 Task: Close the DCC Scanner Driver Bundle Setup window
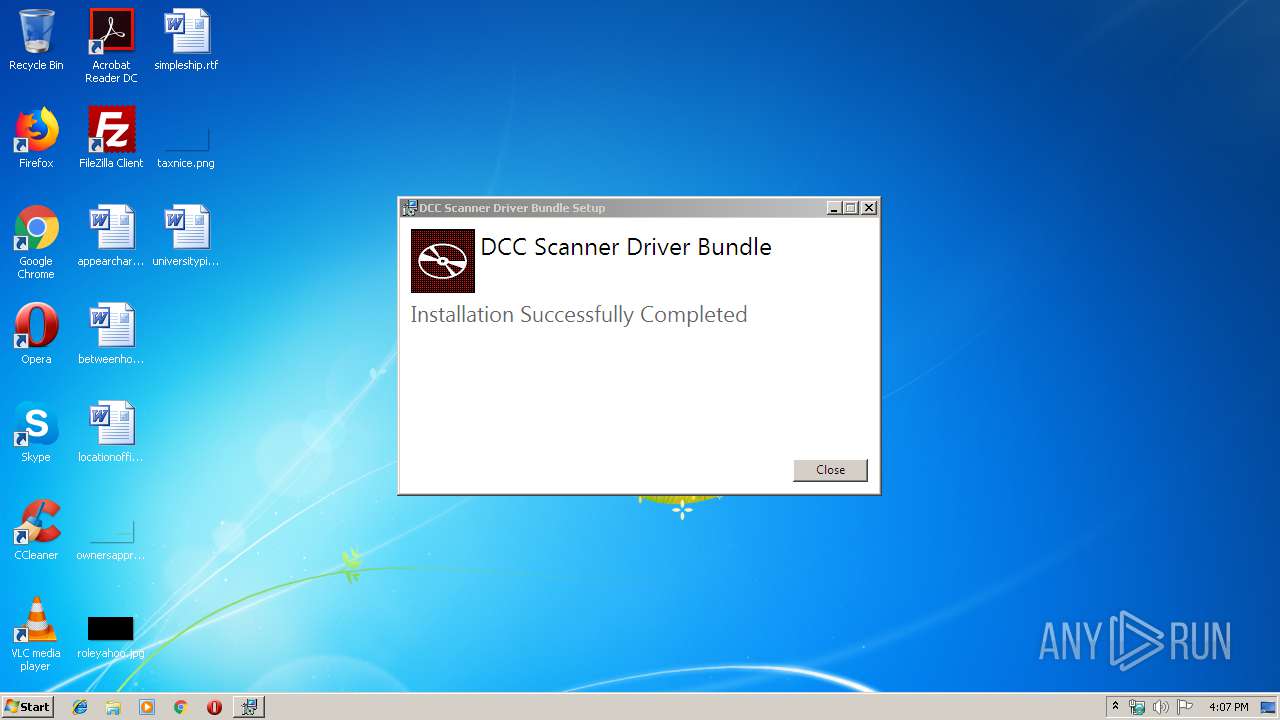[x=869, y=208]
